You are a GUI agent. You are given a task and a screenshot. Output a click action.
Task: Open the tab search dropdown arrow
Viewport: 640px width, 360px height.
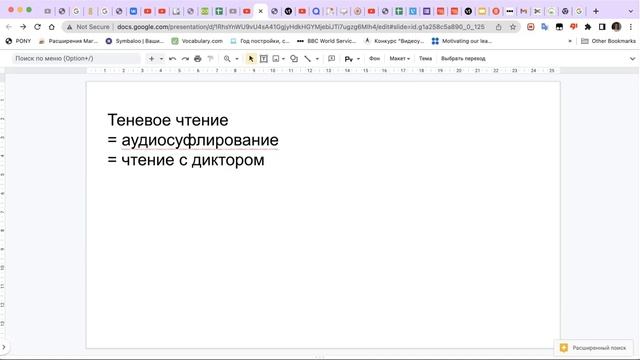click(x=631, y=11)
